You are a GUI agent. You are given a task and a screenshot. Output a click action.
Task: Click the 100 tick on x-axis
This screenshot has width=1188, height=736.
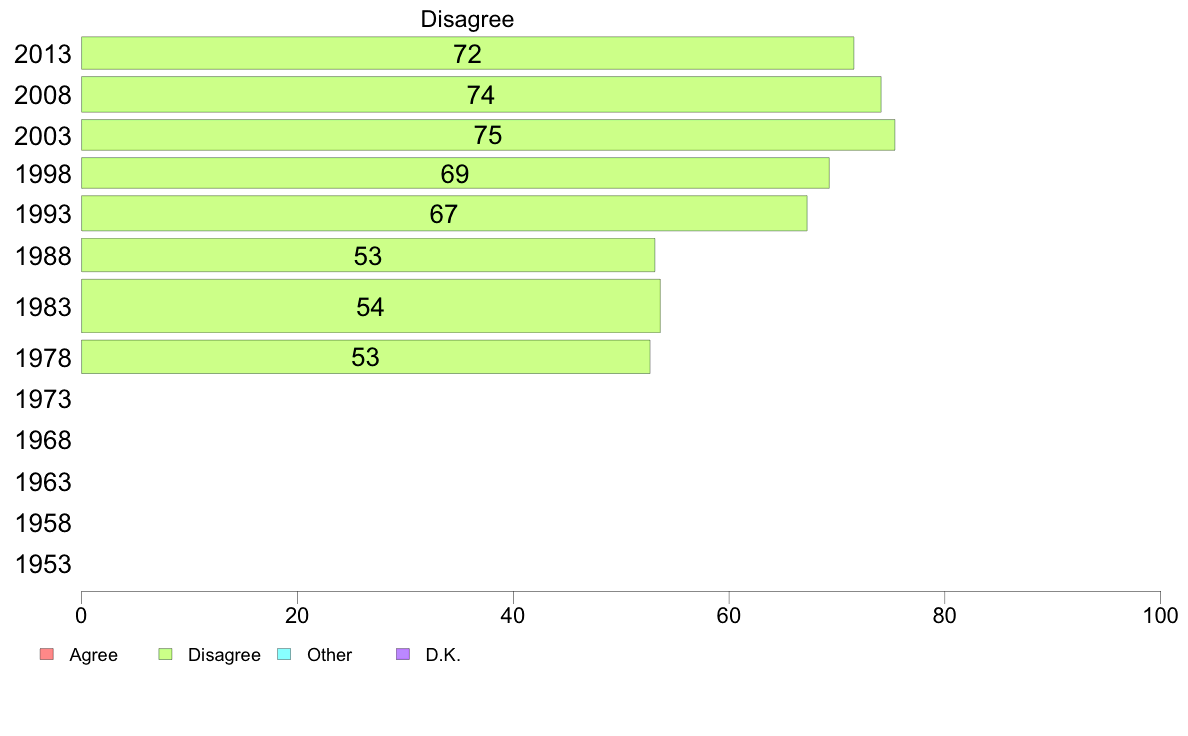pos(1160,615)
